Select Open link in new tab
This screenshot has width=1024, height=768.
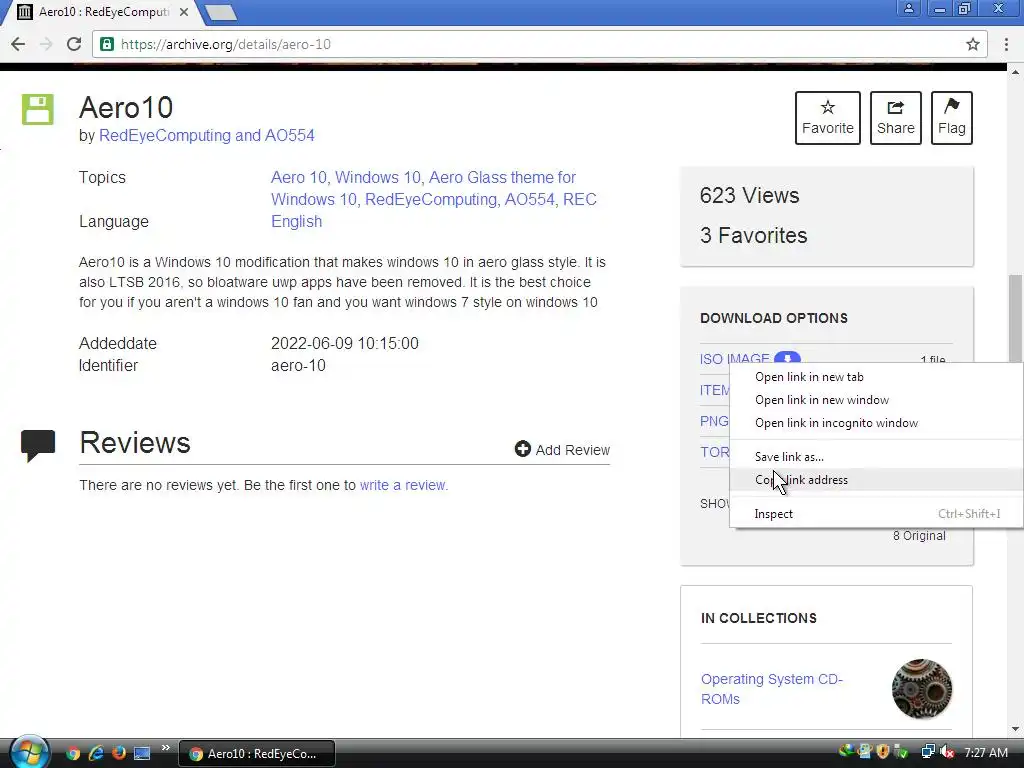pos(876,377)
